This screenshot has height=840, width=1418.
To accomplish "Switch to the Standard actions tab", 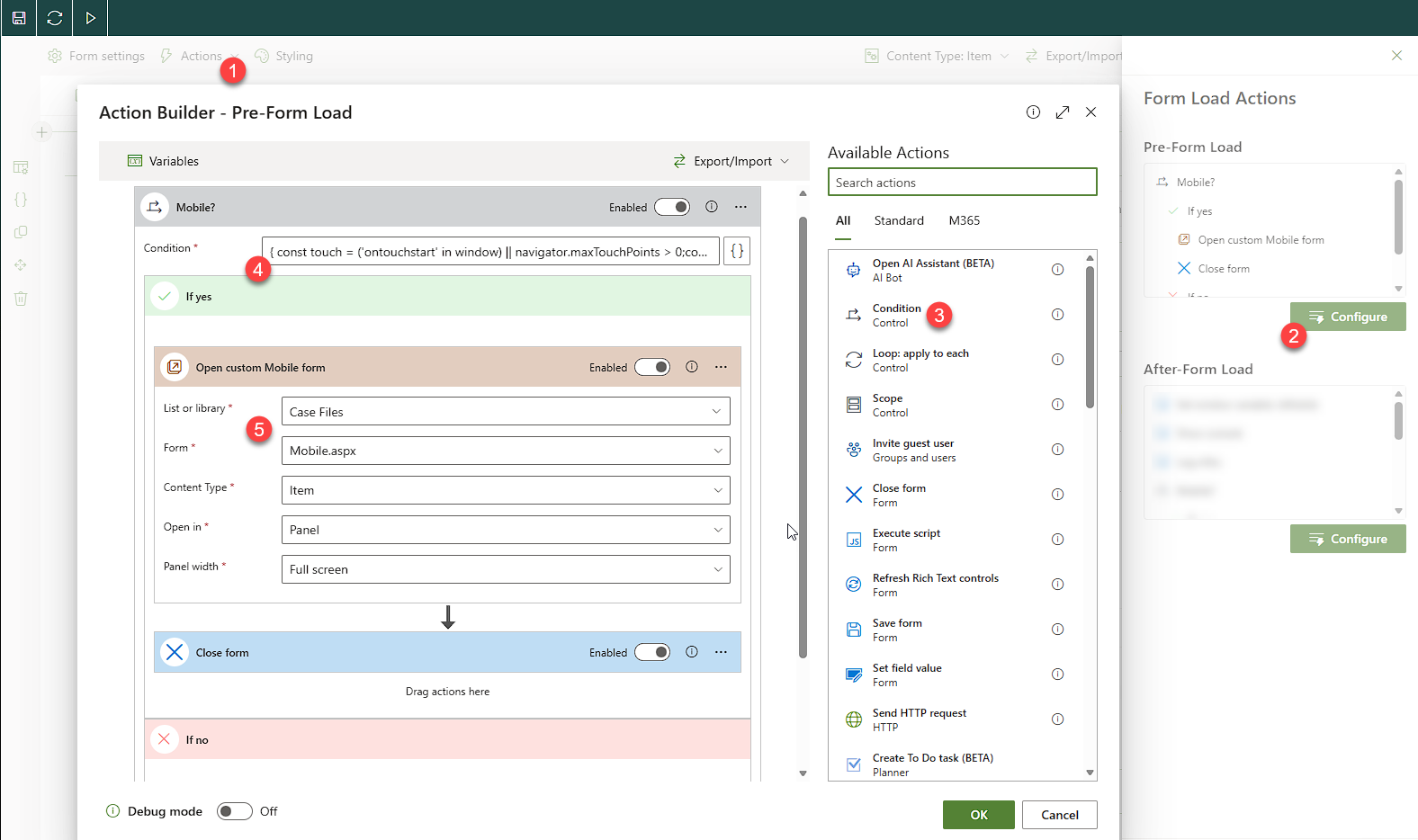I will pos(899,220).
